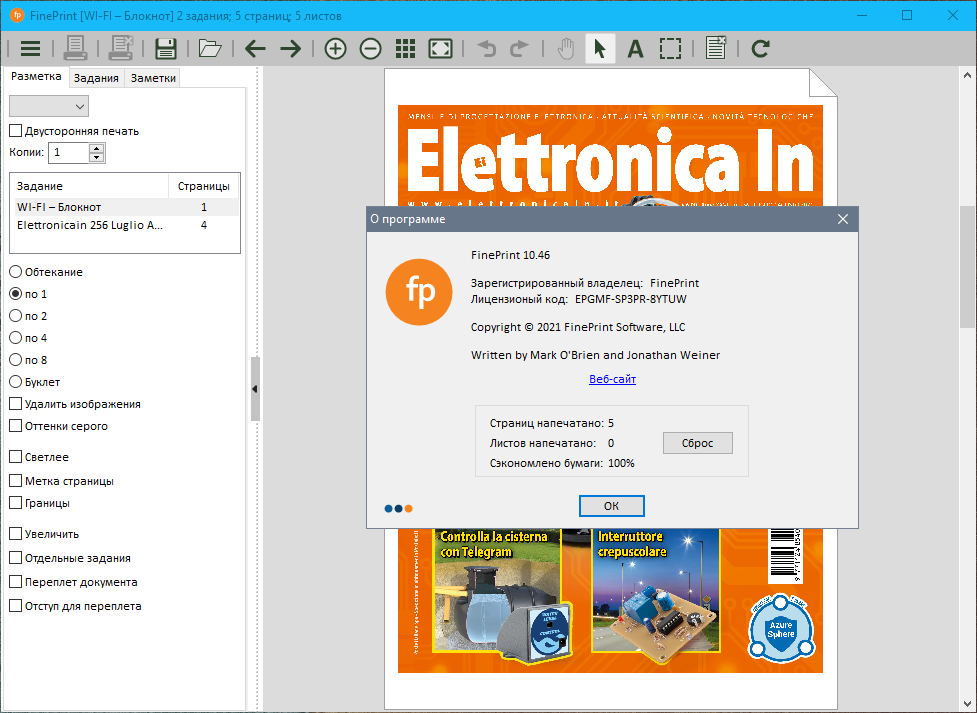
Task: Toggle the Оттенки серого checkbox
Action: (x=16, y=426)
